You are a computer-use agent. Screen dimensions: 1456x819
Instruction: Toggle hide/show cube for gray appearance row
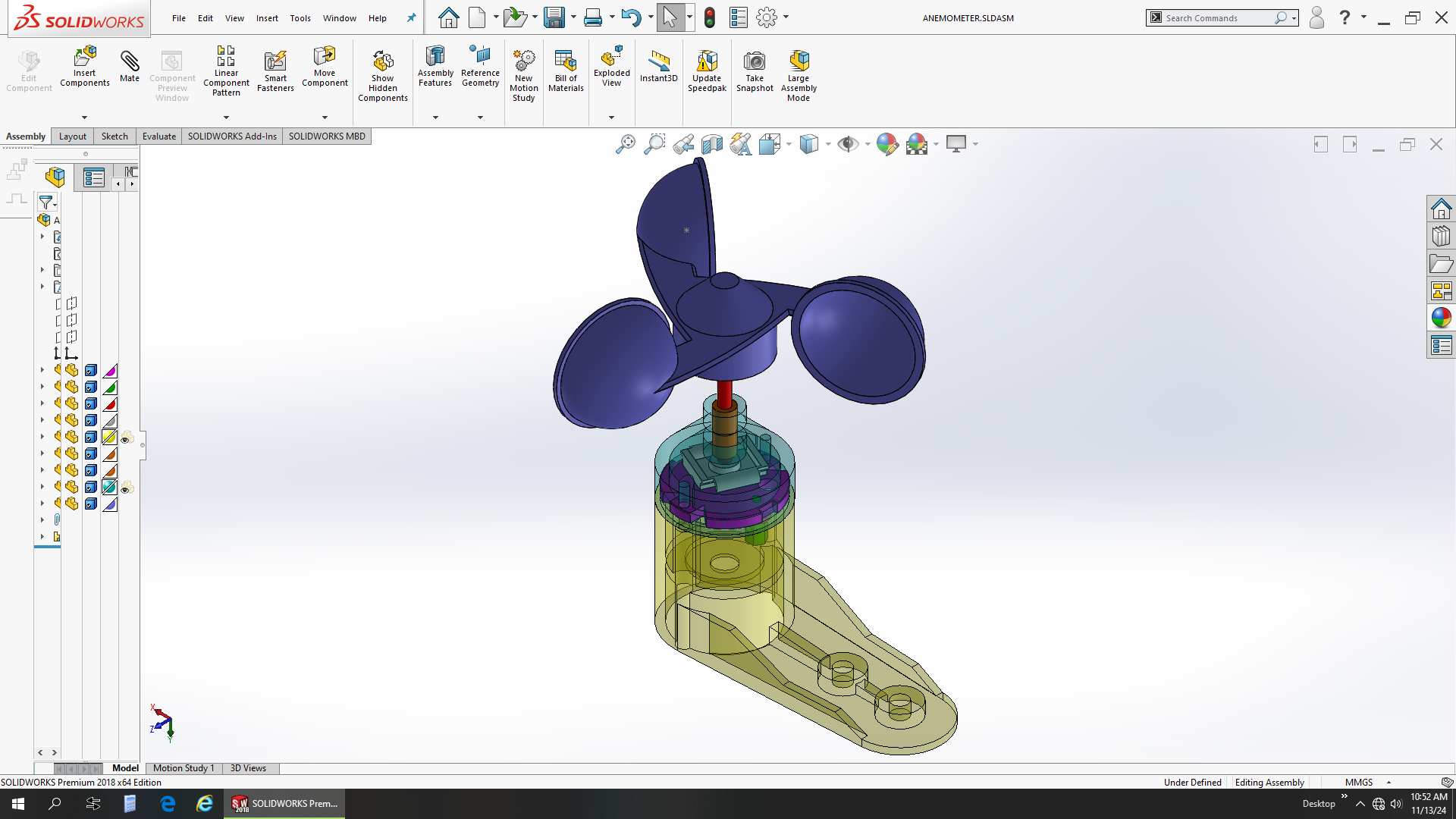91,421
